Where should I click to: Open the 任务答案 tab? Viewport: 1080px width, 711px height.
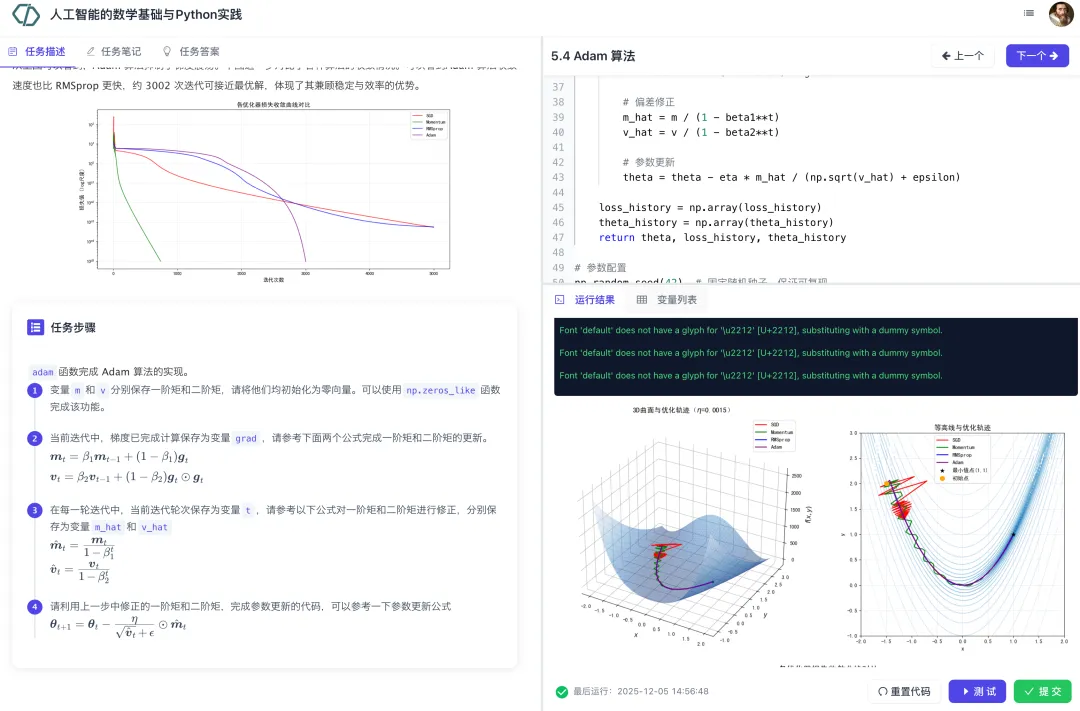(191, 51)
